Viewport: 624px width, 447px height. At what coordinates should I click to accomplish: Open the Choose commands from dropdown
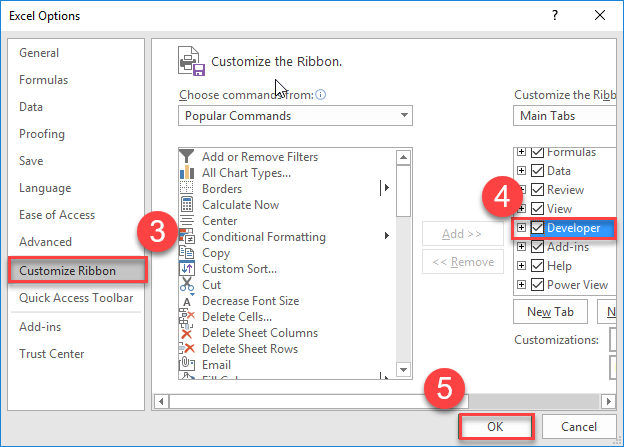[x=295, y=116]
